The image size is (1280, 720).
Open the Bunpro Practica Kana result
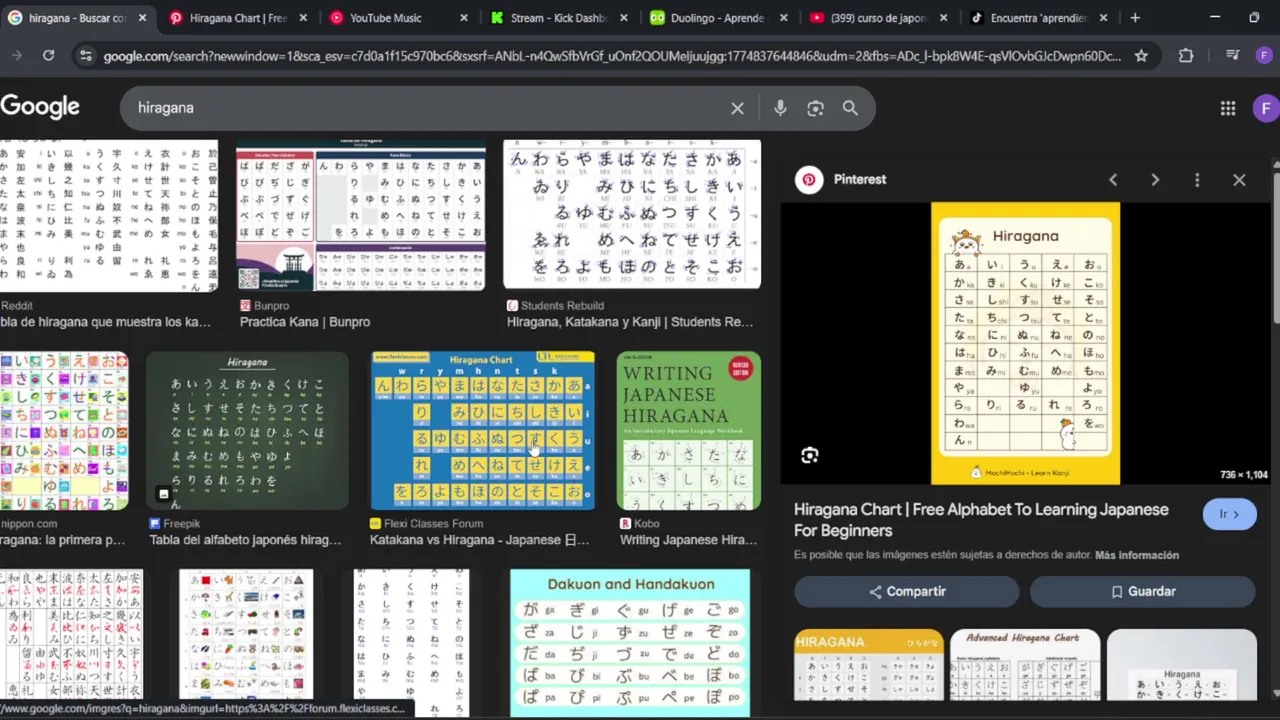[x=305, y=322]
